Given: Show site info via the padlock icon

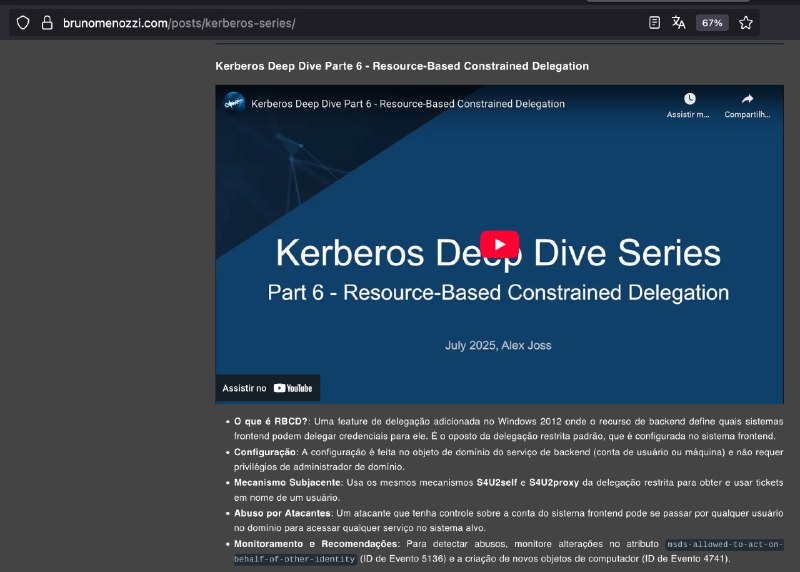Looking at the screenshot, I should (x=46, y=22).
